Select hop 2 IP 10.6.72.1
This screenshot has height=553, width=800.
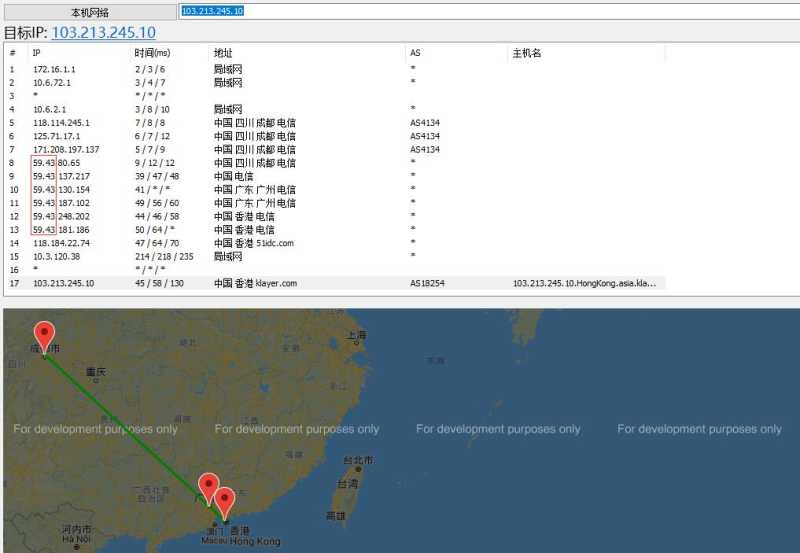click(x=52, y=83)
